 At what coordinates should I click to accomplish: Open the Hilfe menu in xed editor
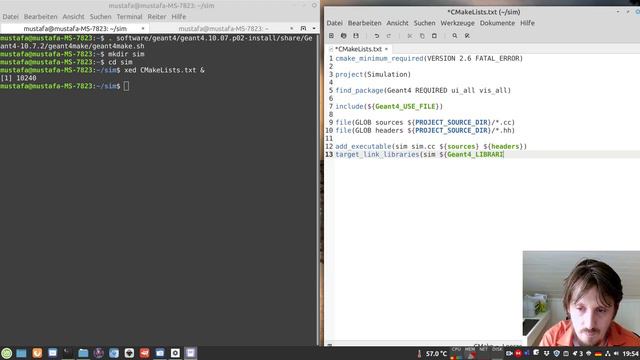pos(527,23)
